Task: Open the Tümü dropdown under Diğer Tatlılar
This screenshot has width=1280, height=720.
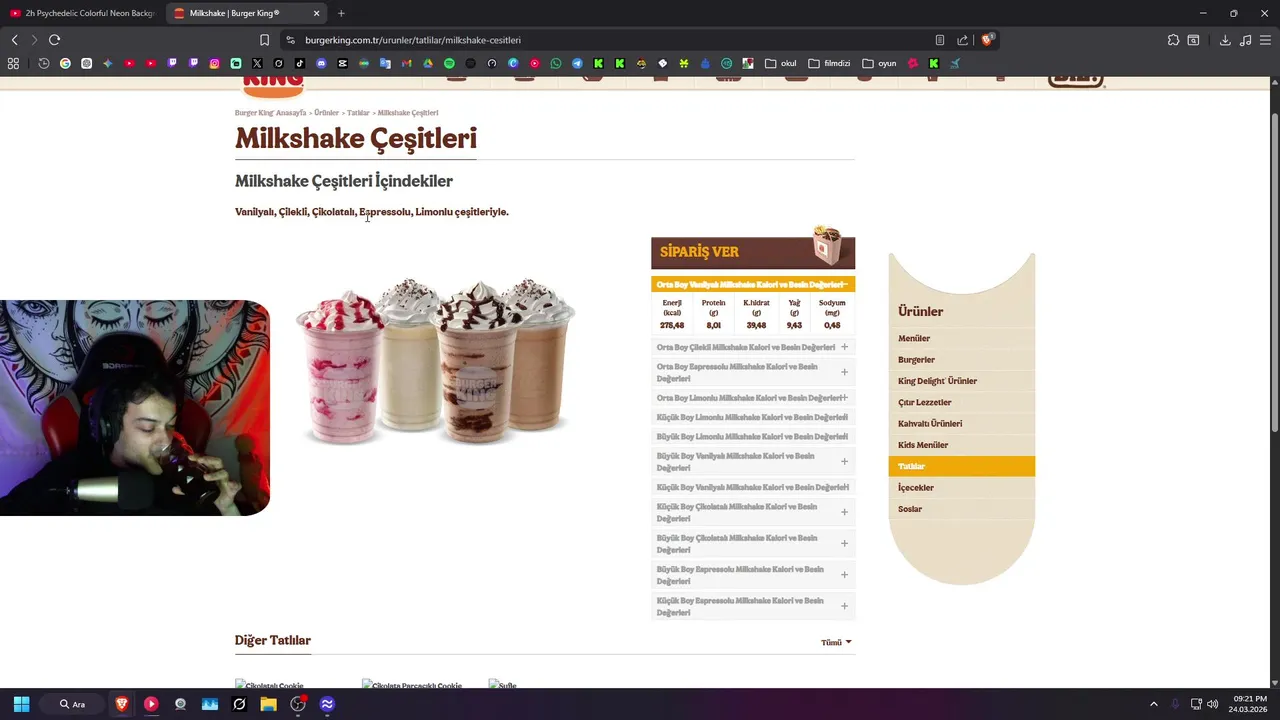Action: tap(836, 642)
